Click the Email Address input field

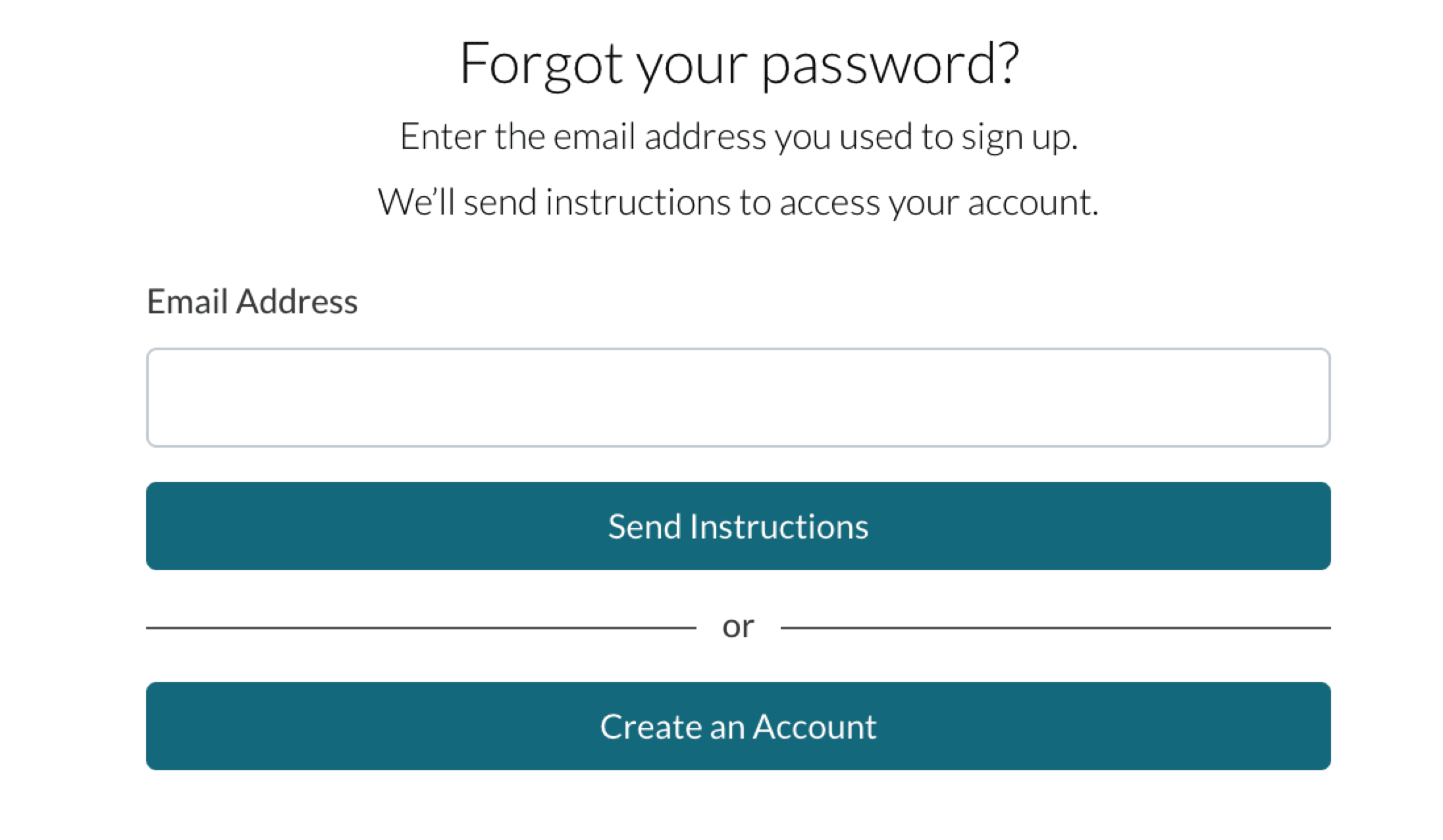pos(737,398)
